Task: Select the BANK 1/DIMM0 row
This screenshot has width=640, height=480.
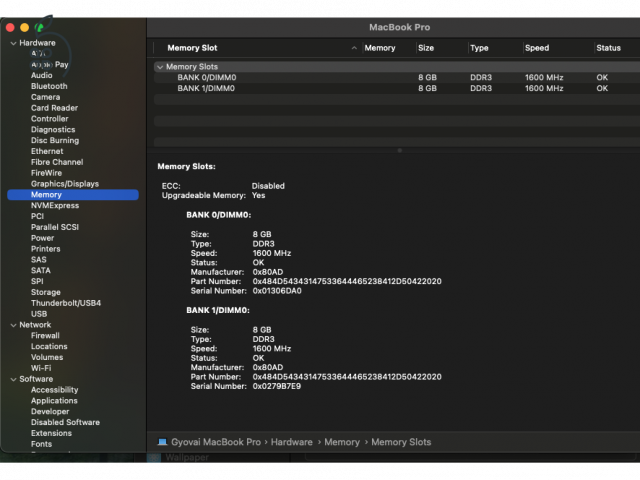Action: point(397,89)
